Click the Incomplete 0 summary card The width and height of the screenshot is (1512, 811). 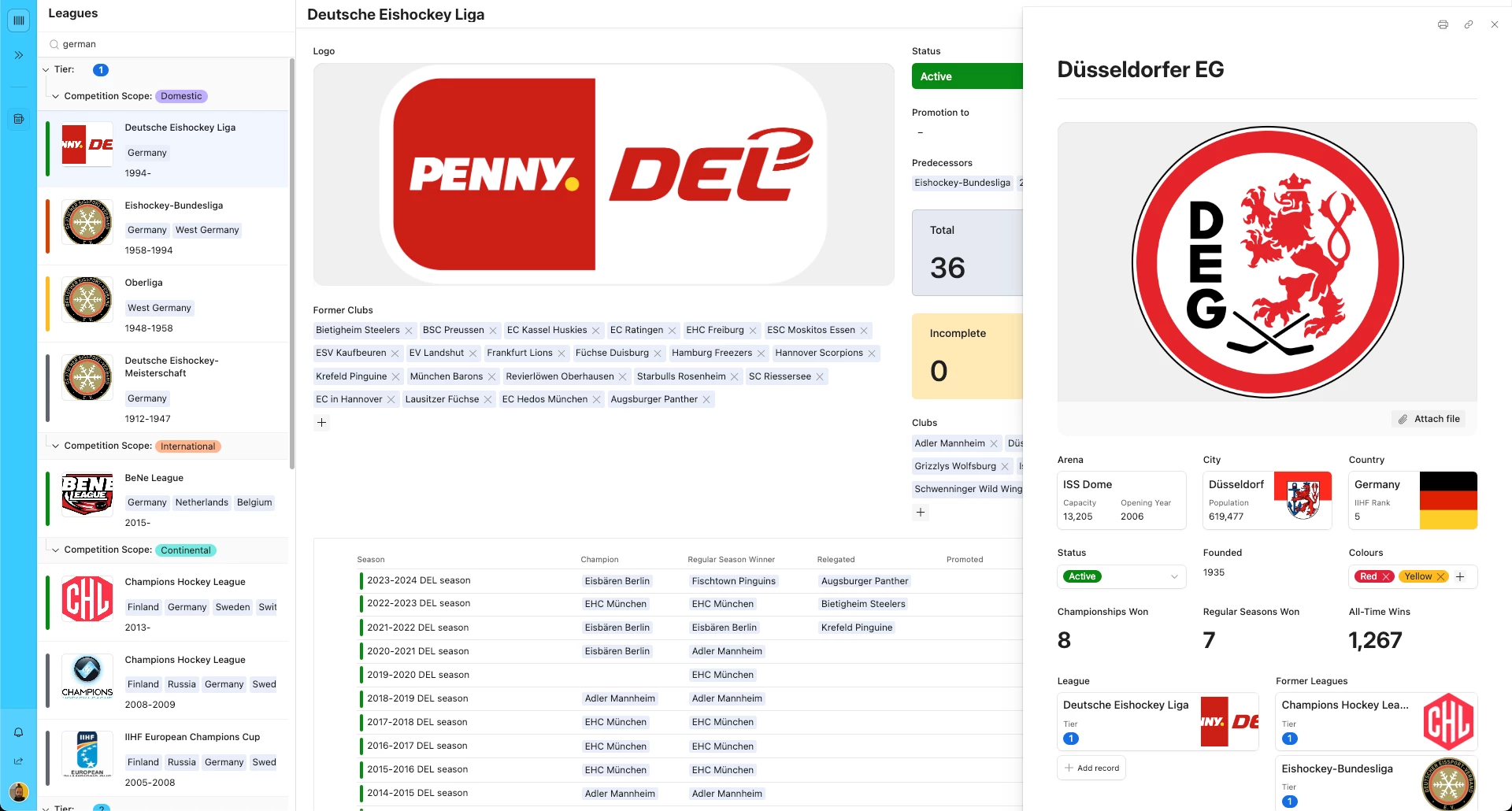967,357
